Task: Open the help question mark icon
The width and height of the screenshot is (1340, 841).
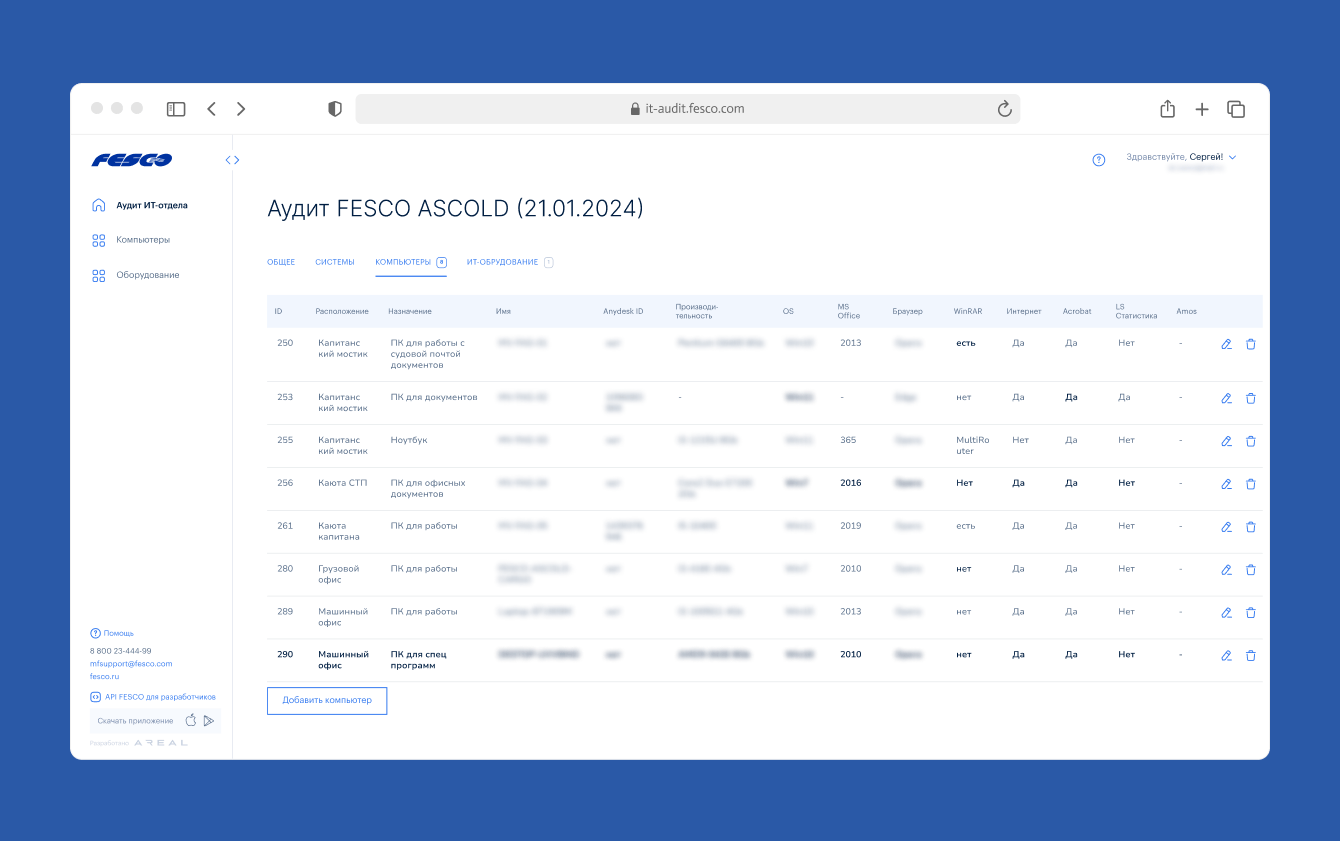Action: click(x=1099, y=160)
